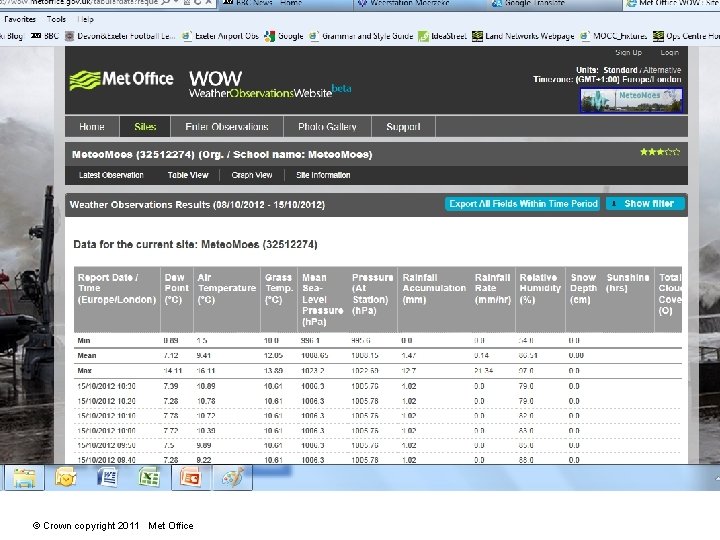Click the Relative Humidity column header

pyautogui.click(x=540, y=299)
